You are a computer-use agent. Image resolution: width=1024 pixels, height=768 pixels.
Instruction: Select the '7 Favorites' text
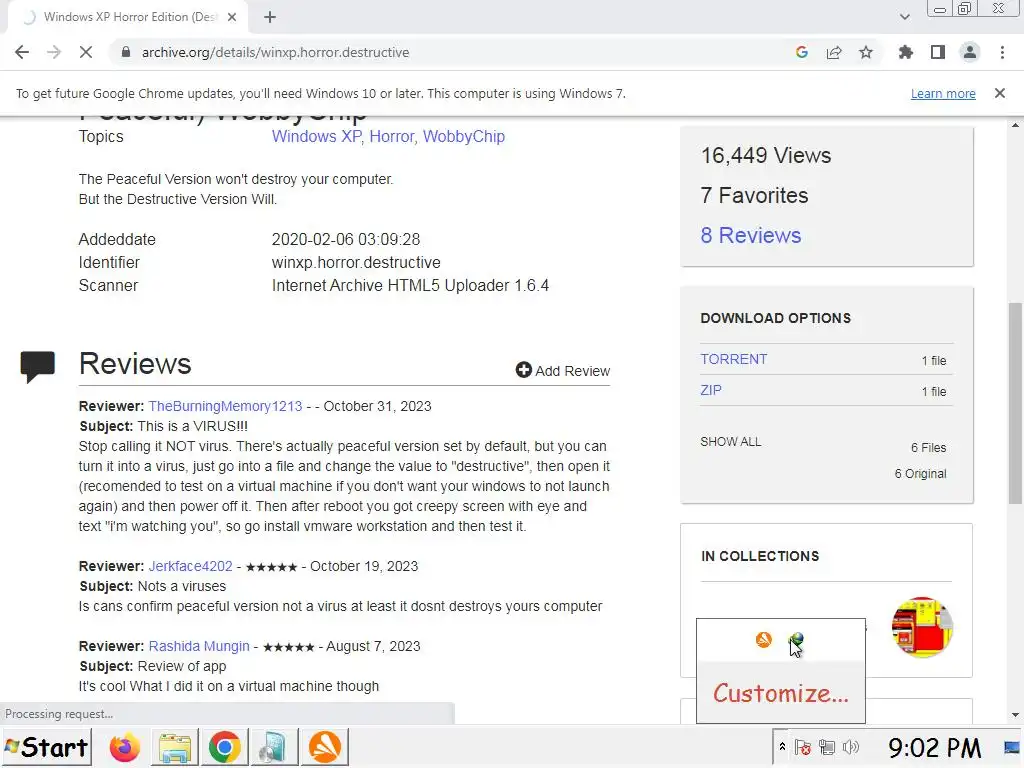pos(754,195)
